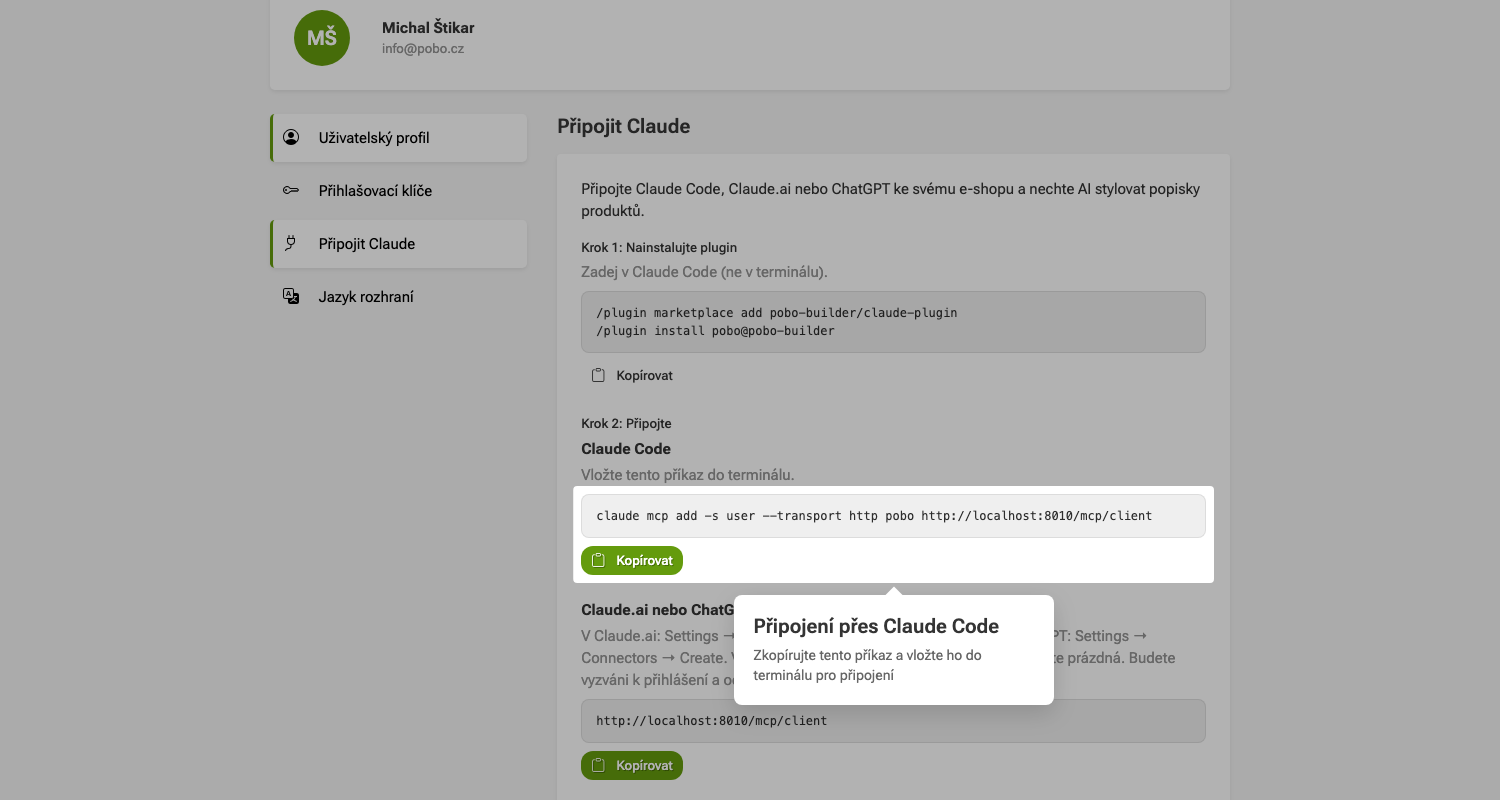Open Jazyk rozhraní language settings

pyautogui.click(x=398, y=297)
